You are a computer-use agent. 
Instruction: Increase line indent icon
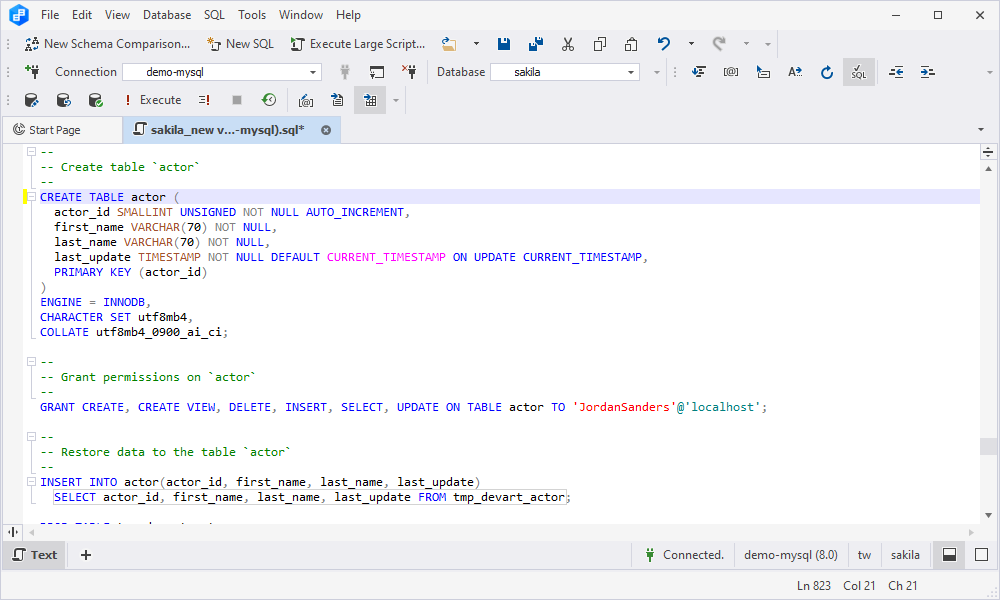(928, 72)
